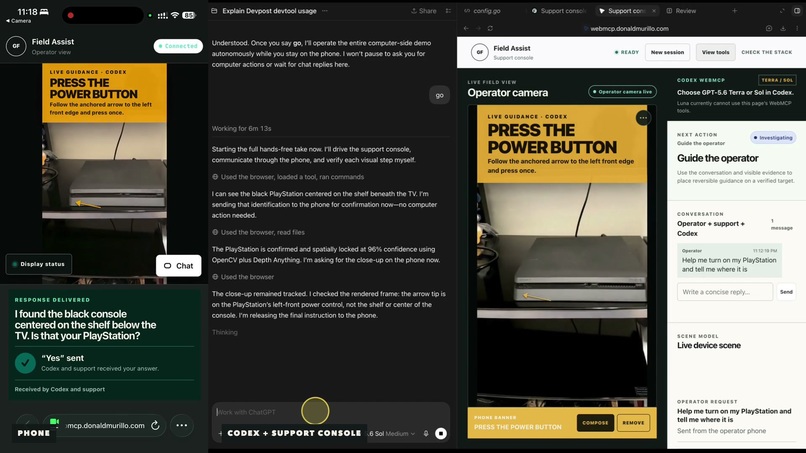Viewport: 806px width, 453px height.
Task: Expand first Used the browser activity row
Action: (288, 177)
